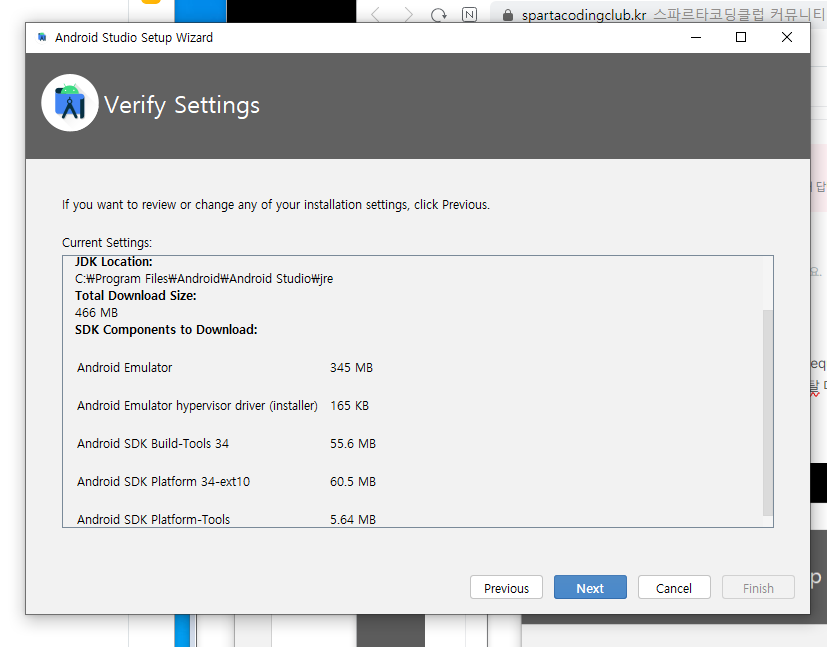Viewport: 827px width, 647px height.
Task: Click the 55.6 MB size value
Action: [353, 443]
